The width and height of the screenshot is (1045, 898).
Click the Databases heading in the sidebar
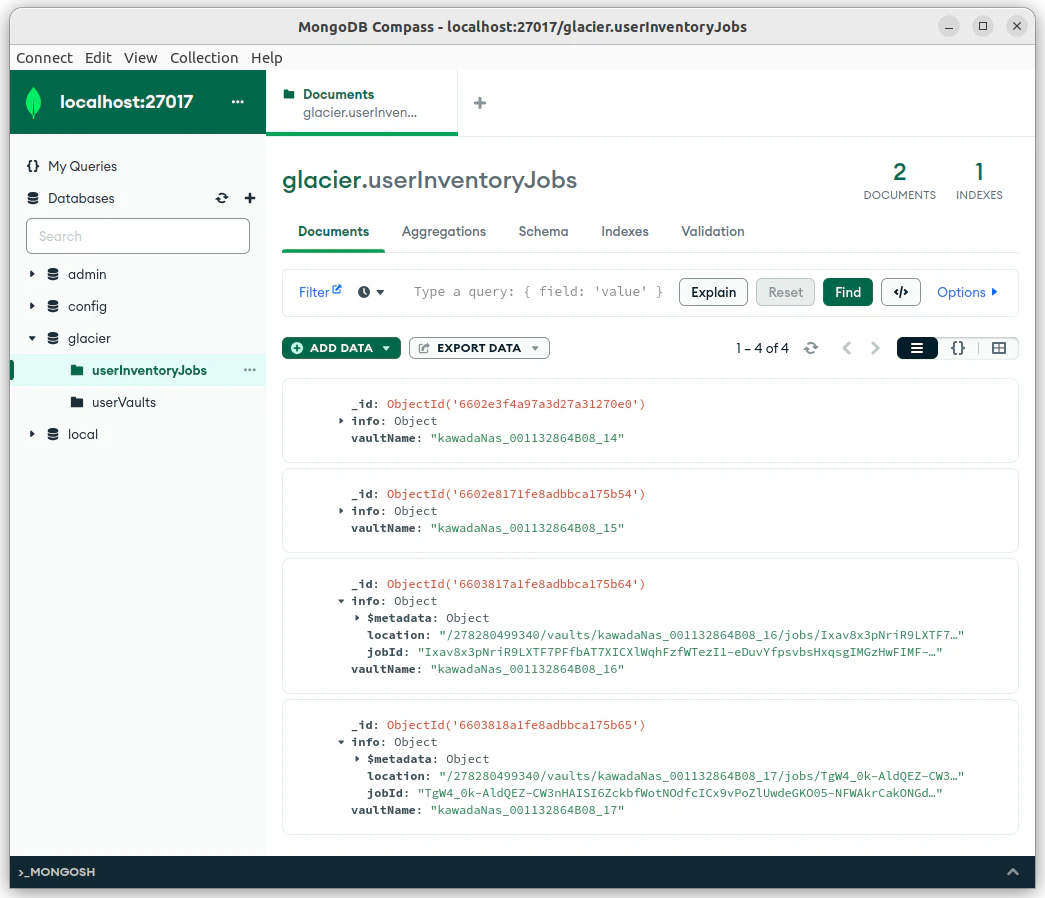81,198
